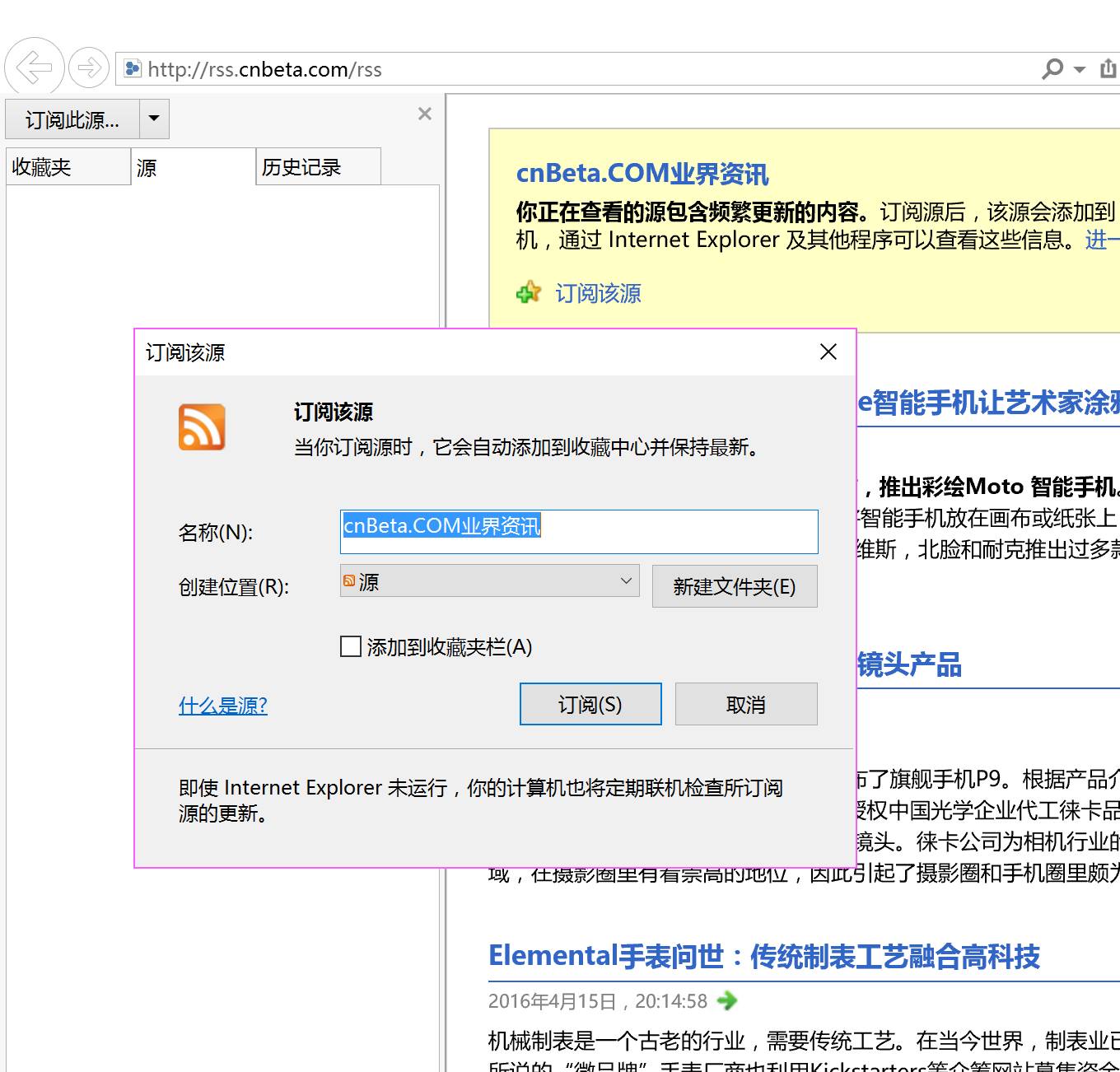Close the favorites center side panel
The width and height of the screenshot is (1120, 1072).
tap(425, 114)
